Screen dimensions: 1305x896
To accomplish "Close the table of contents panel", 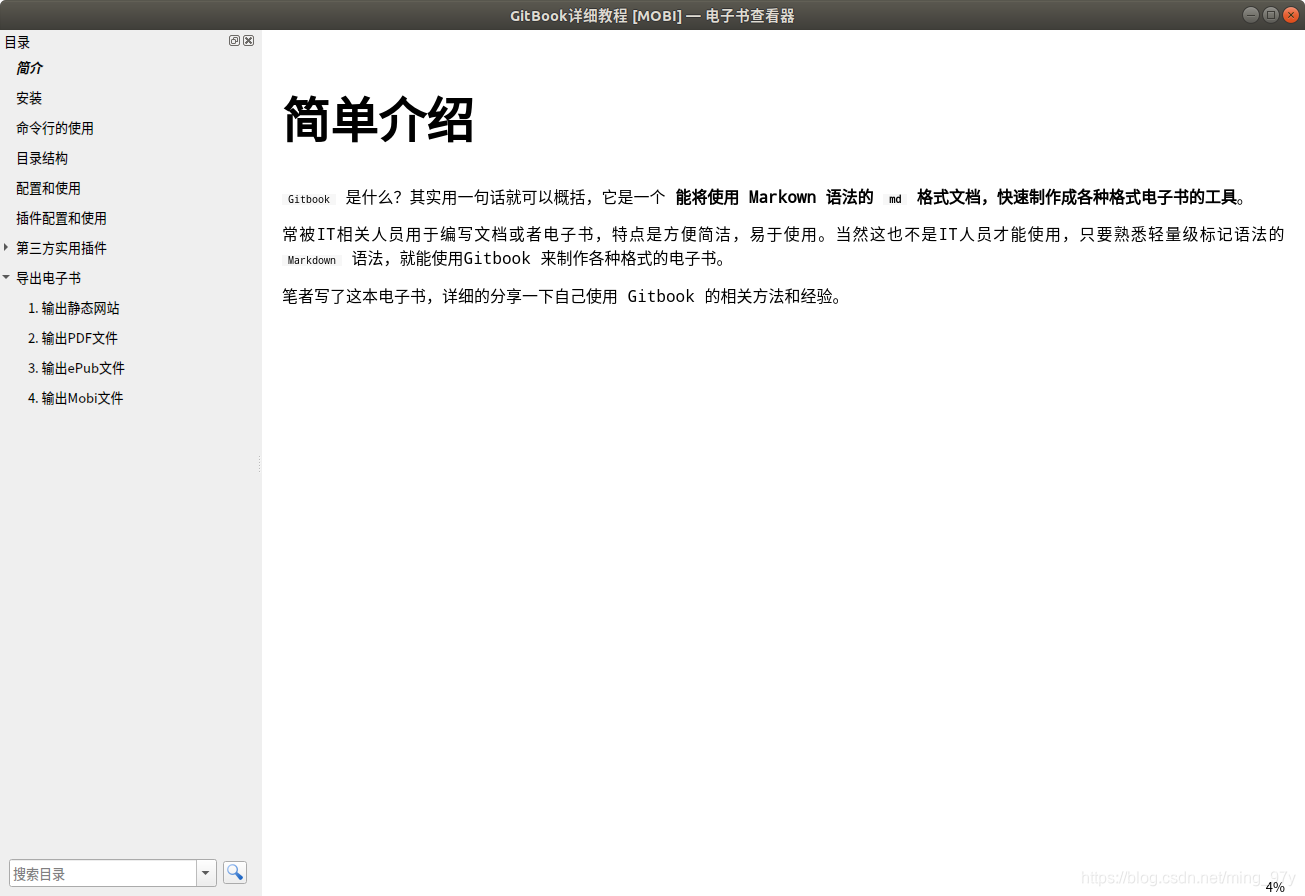I will point(248,41).
